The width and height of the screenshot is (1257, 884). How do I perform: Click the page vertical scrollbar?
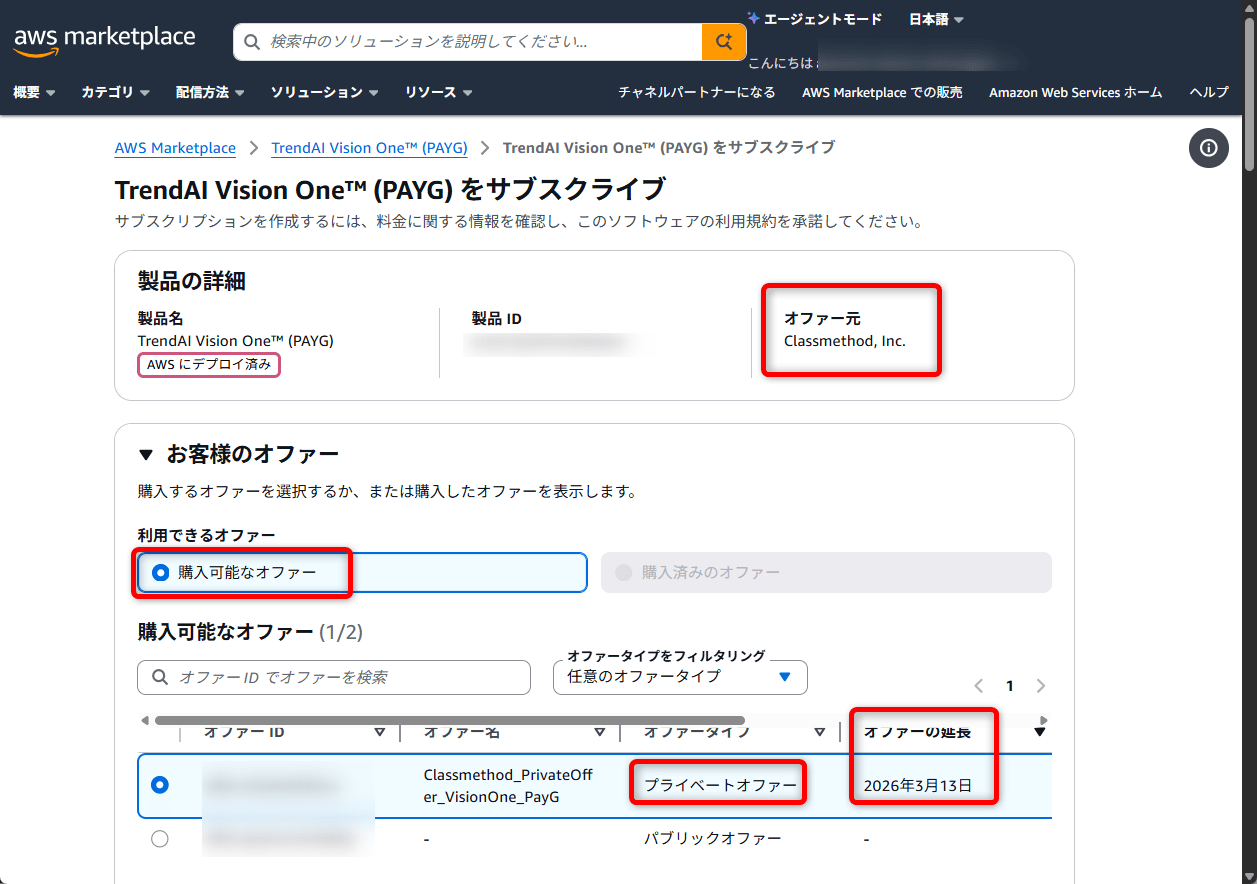pyautogui.click(x=1249, y=95)
